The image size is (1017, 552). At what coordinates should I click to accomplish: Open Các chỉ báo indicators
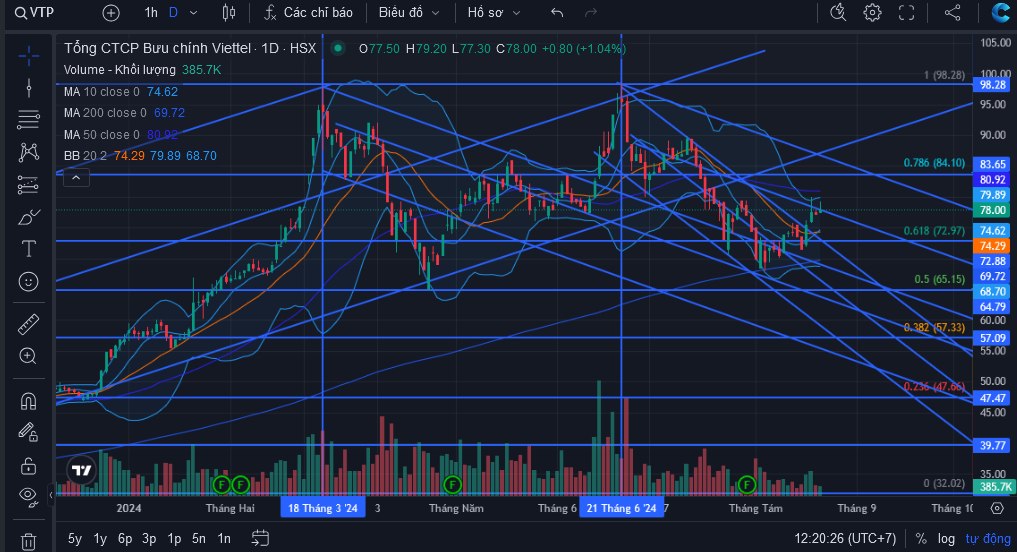pyautogui.click(x=308, y=12)
